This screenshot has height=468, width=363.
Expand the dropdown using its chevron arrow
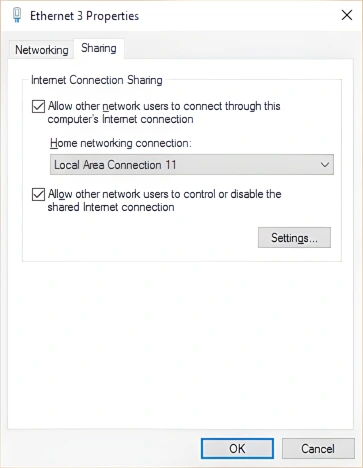click(x=325, y=165)
